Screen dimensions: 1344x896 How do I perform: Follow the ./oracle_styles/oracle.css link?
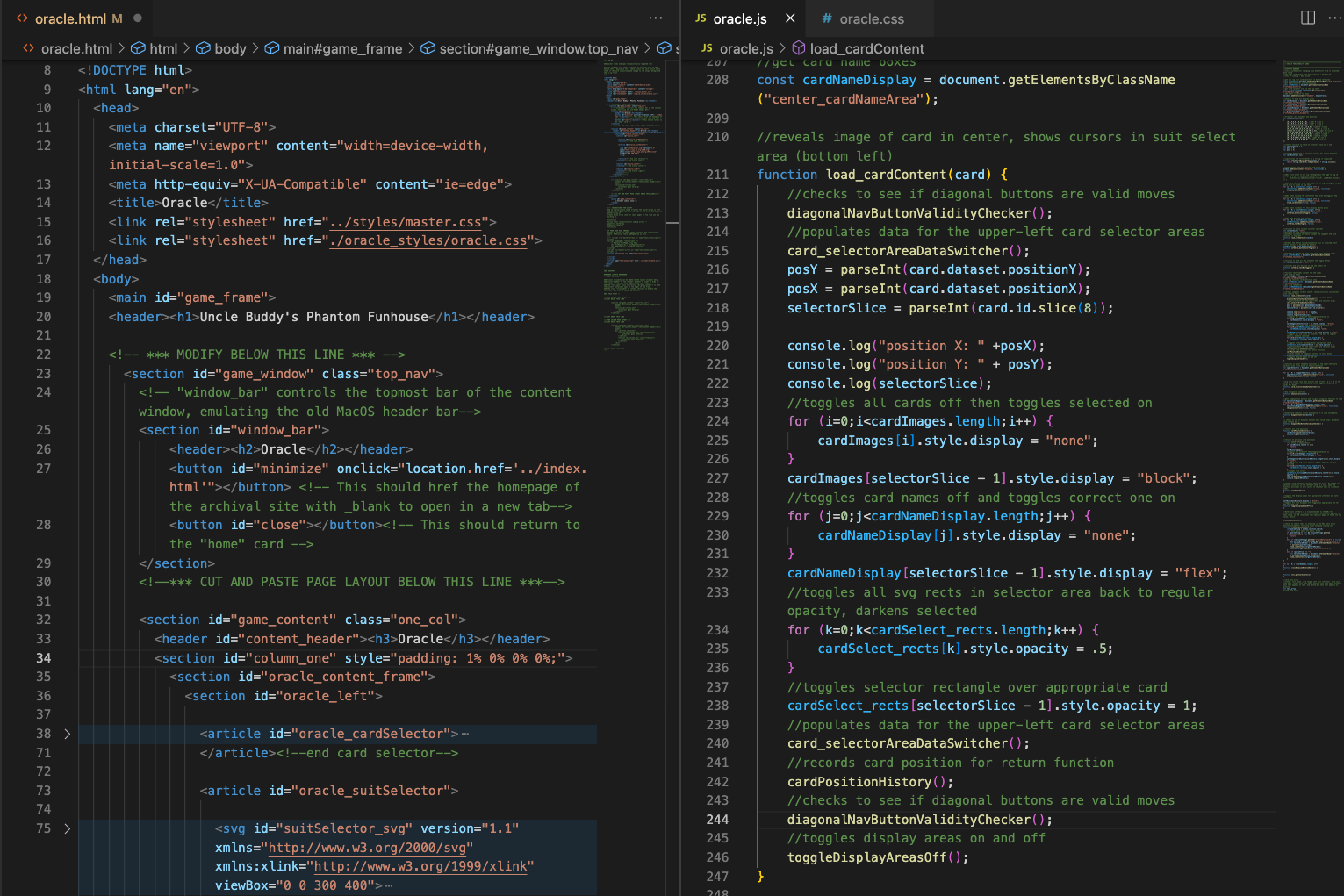pyautogui.click(x=428, y=240)
